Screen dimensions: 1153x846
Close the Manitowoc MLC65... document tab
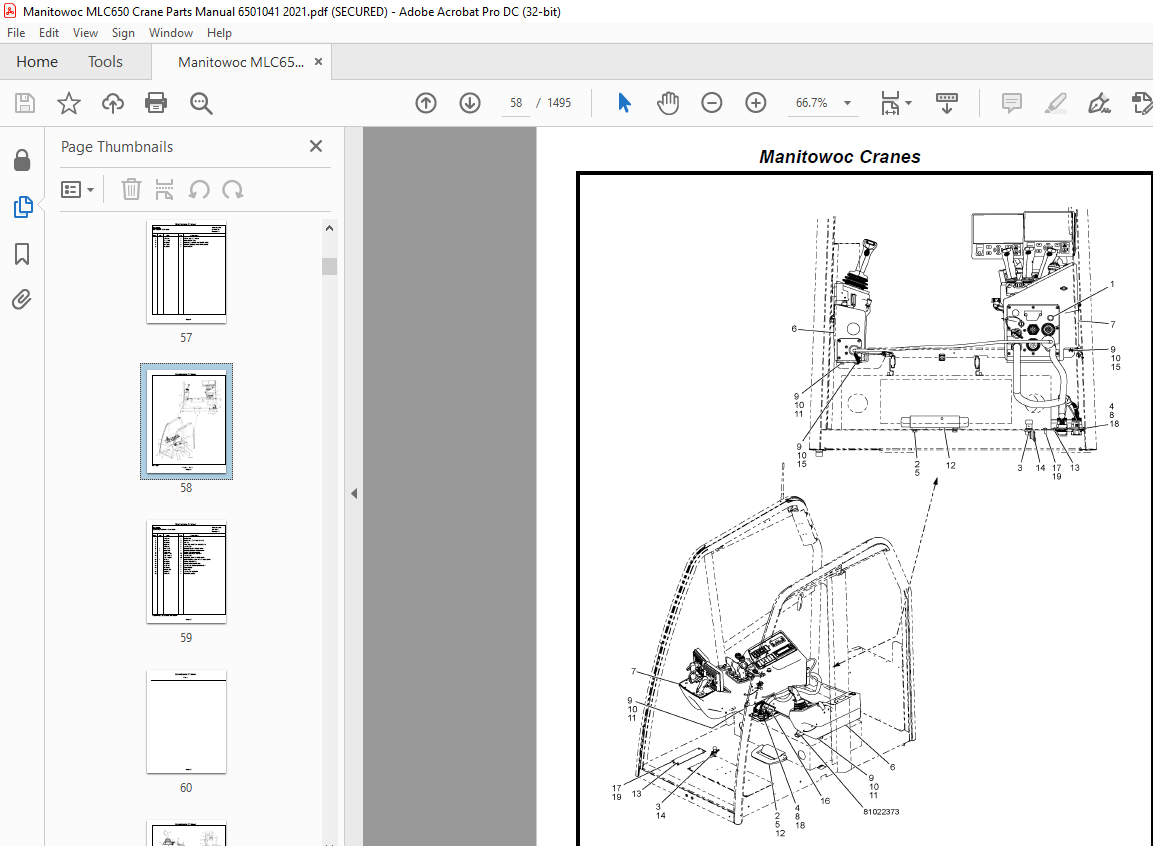tap(318, 62)
